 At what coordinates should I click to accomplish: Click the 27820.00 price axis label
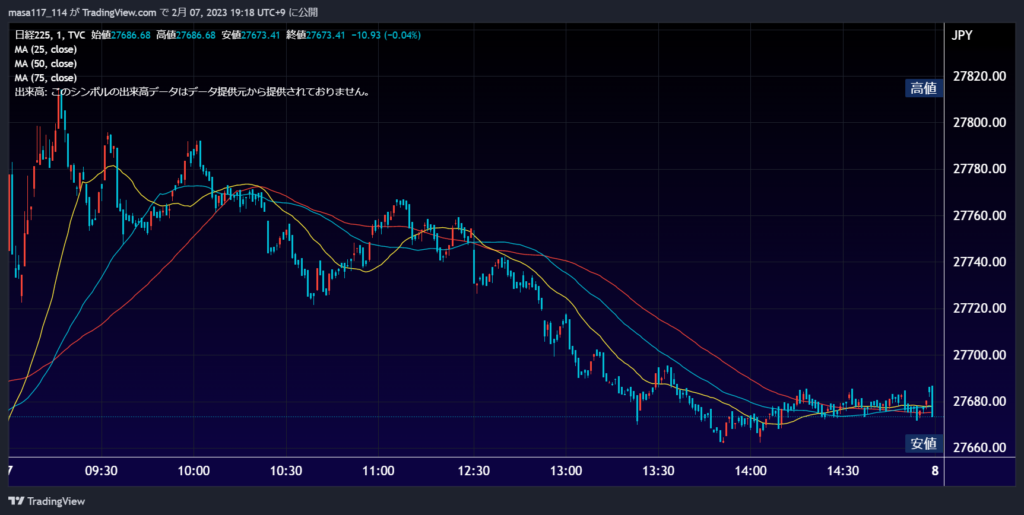tap(980, 76)
